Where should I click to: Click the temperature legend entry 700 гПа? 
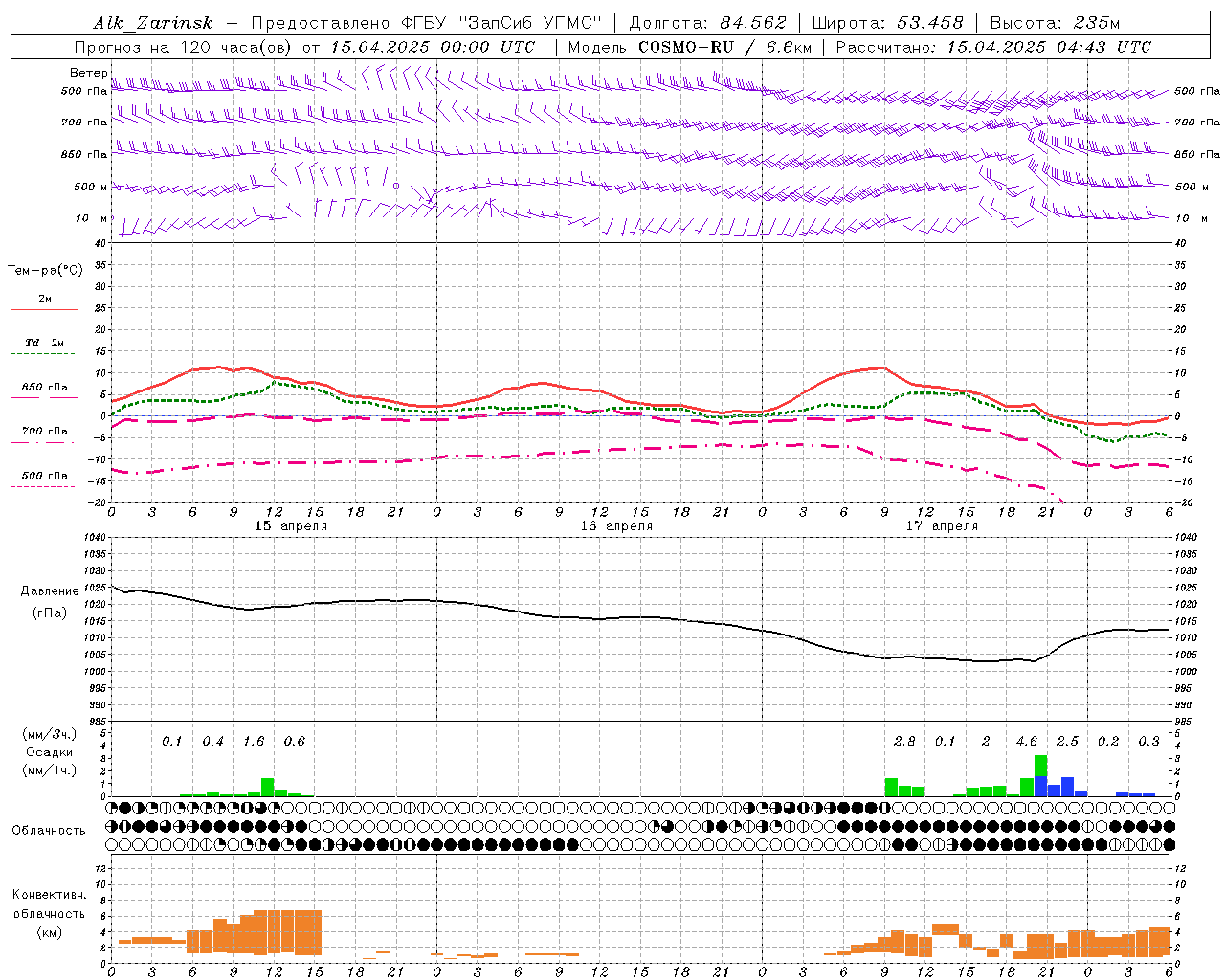click(x=44, y=432)
